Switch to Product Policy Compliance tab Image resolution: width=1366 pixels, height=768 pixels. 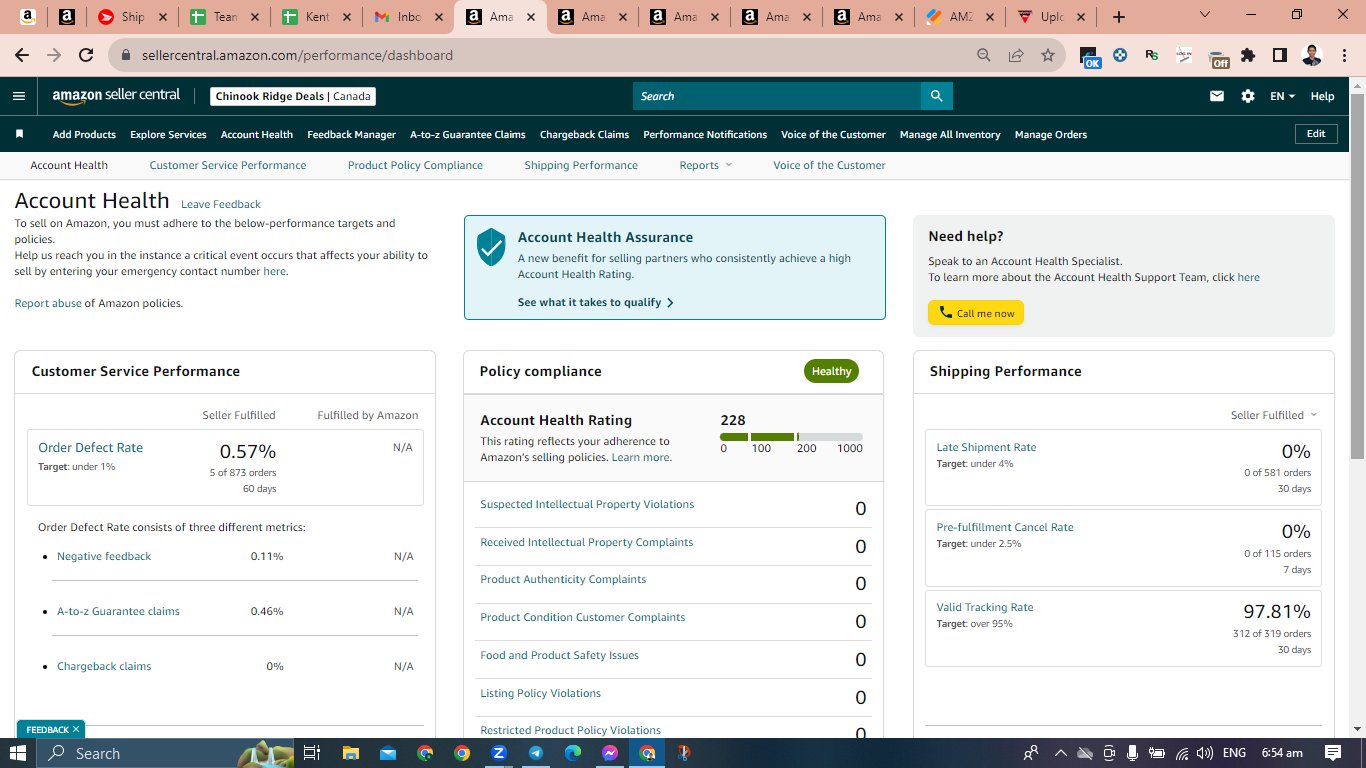pyautogui.click(x=415, y=165)
